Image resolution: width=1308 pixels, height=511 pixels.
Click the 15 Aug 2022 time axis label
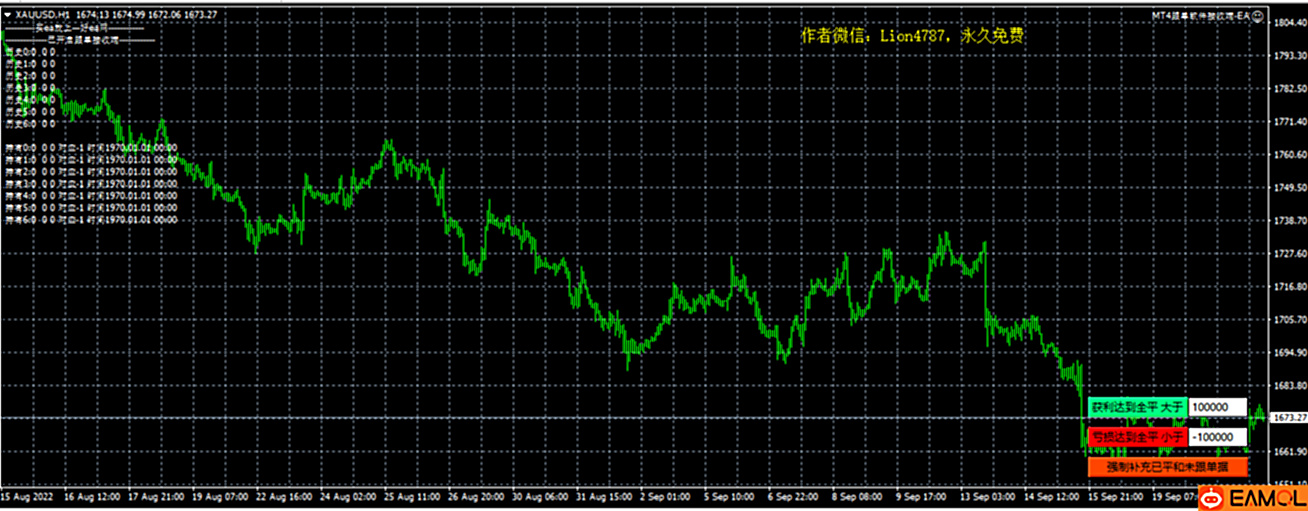coord(28,496)
